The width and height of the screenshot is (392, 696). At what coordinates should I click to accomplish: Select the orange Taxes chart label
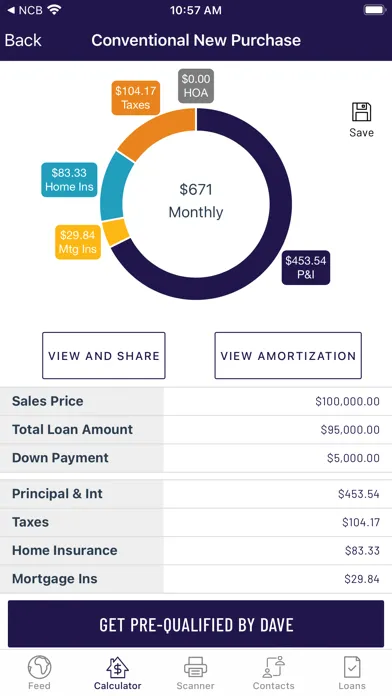pyautogui.click(x=135, y=98)
